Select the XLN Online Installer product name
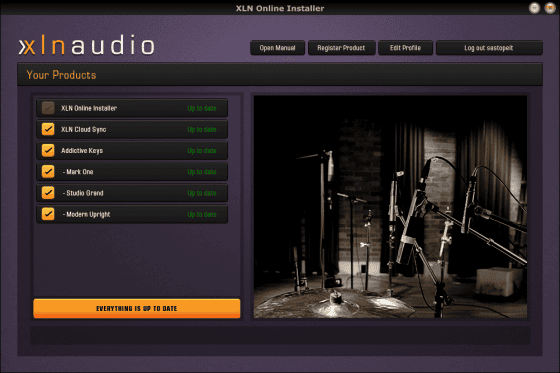560x373 pixels. click(89, 108)
